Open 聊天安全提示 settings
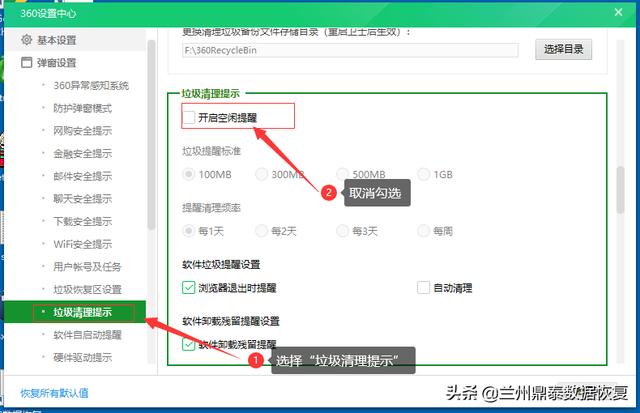The width and height of the screenshot is (640, 413). click(x=82, y=199)
